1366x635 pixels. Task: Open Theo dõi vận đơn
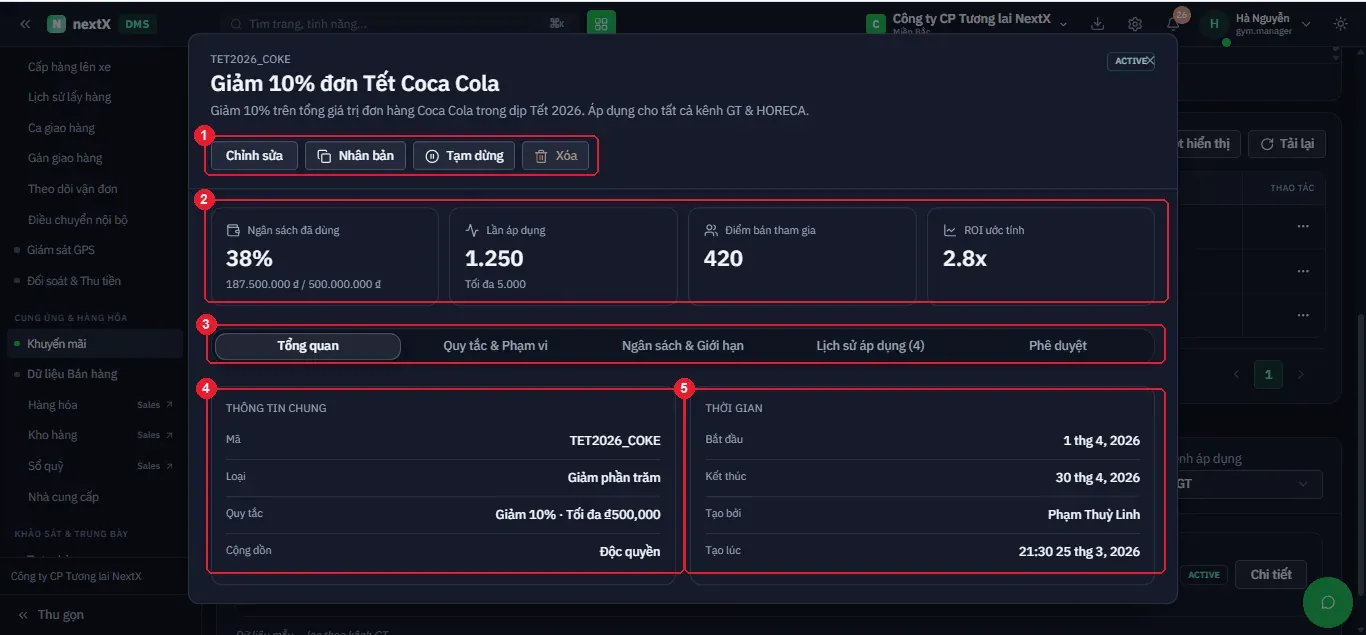(x=73, y=189)
